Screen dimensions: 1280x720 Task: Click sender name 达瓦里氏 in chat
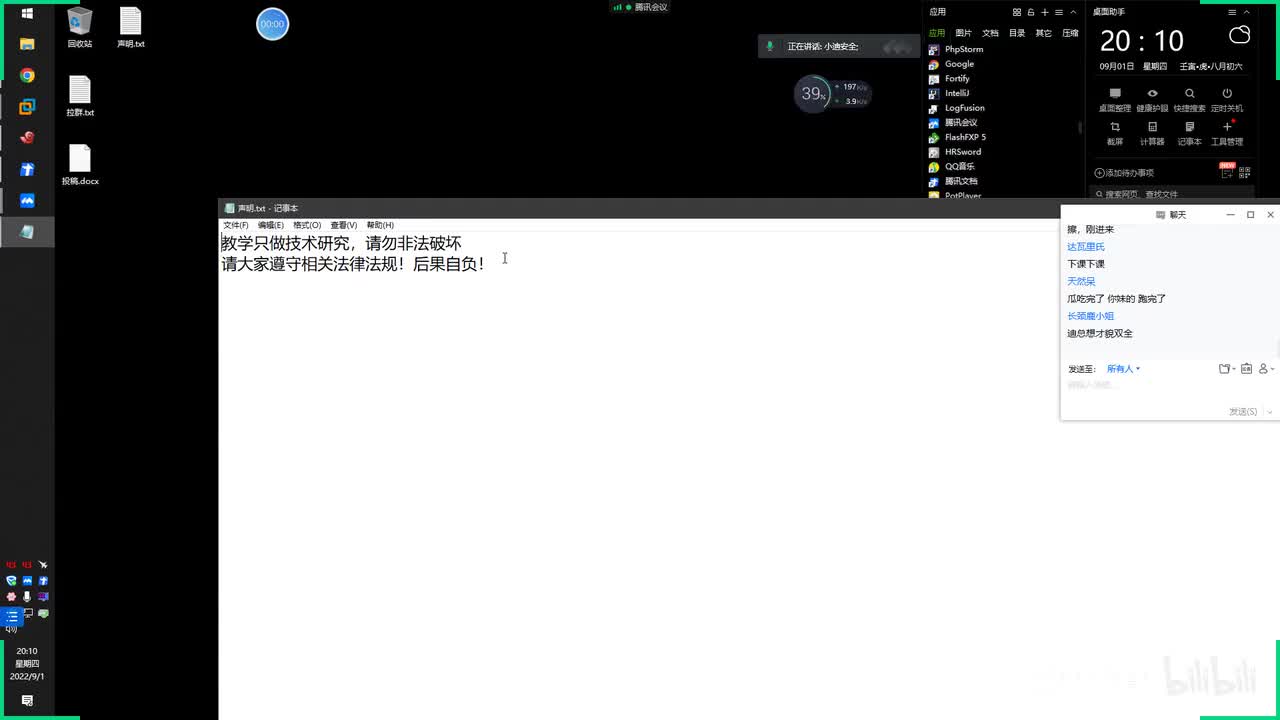(x=1085, y=247)
